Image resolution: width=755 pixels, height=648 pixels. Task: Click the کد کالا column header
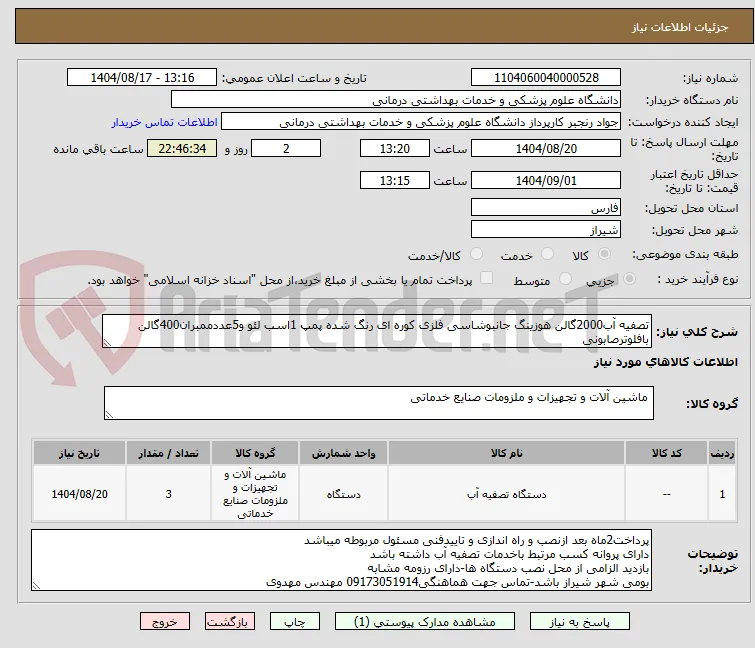(666, 453)
